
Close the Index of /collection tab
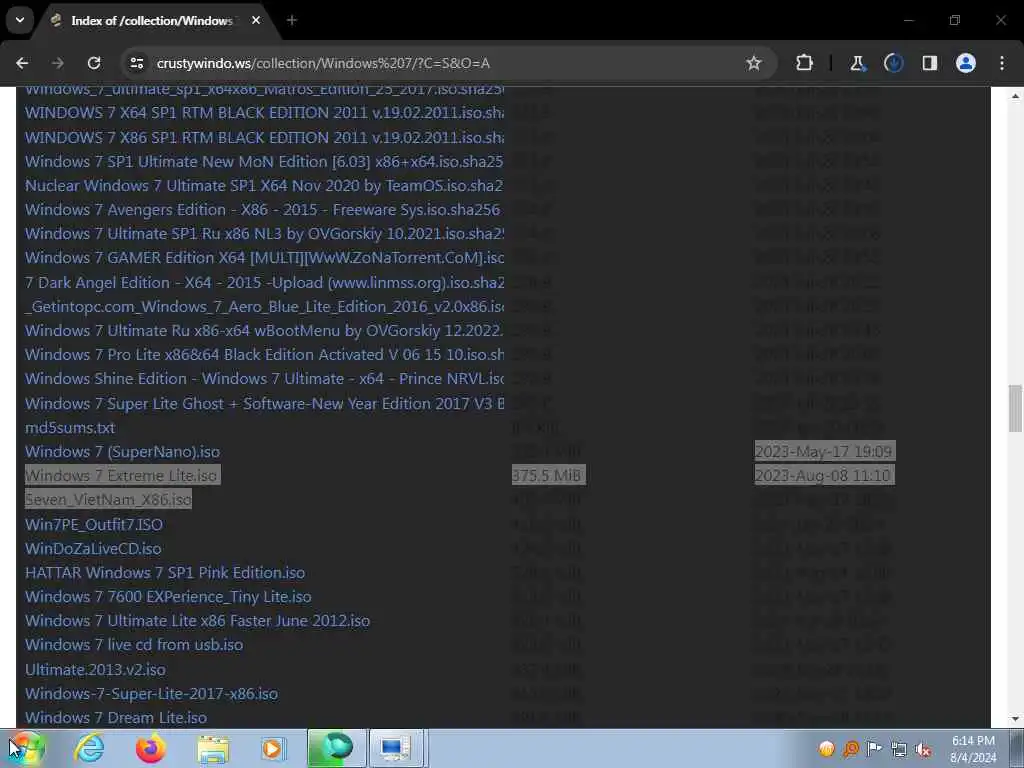click(256, 20)
